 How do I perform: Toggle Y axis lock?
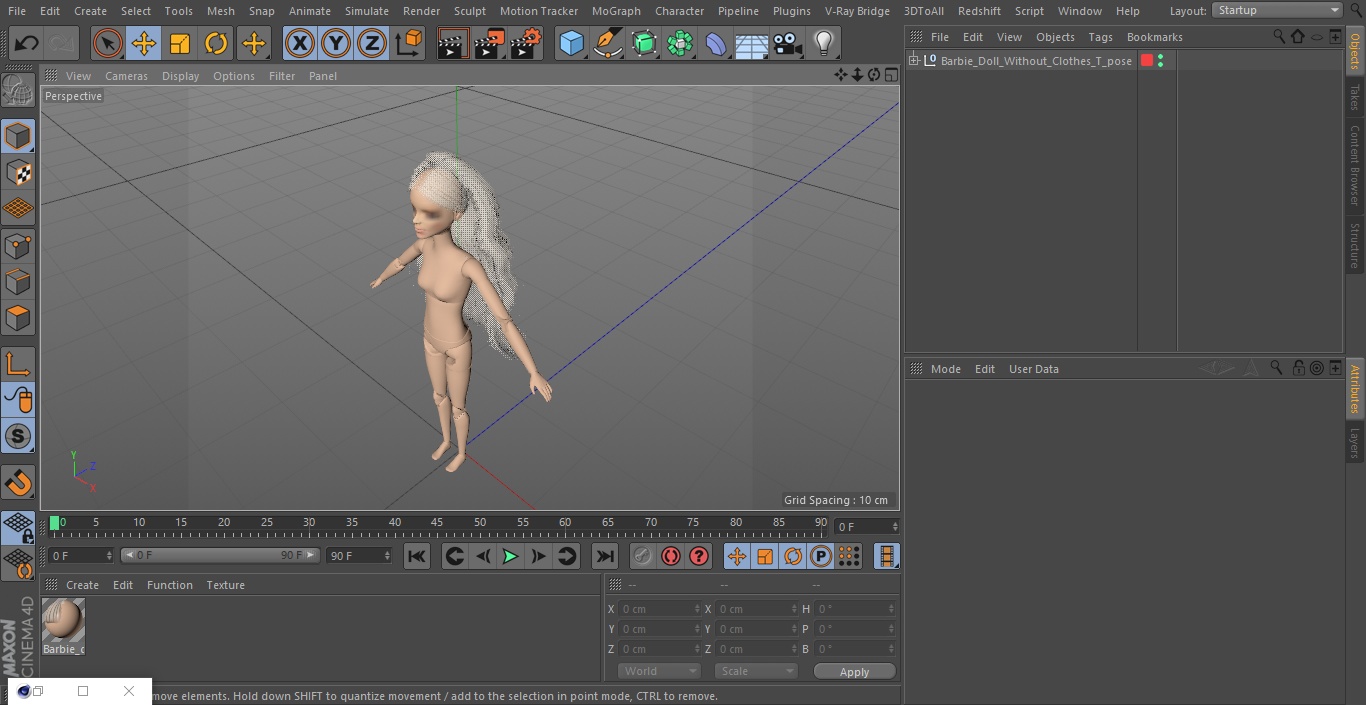click(x=336, y=43)
